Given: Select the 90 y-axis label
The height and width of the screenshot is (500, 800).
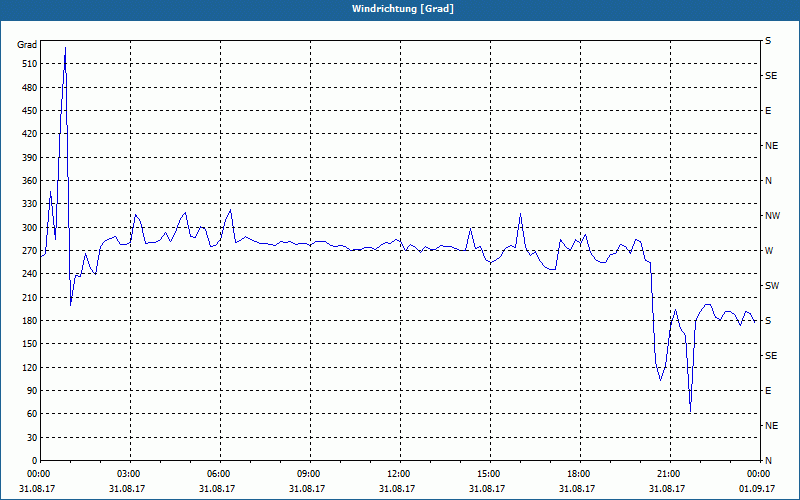Looking at the screenshot, I should 32,390.
